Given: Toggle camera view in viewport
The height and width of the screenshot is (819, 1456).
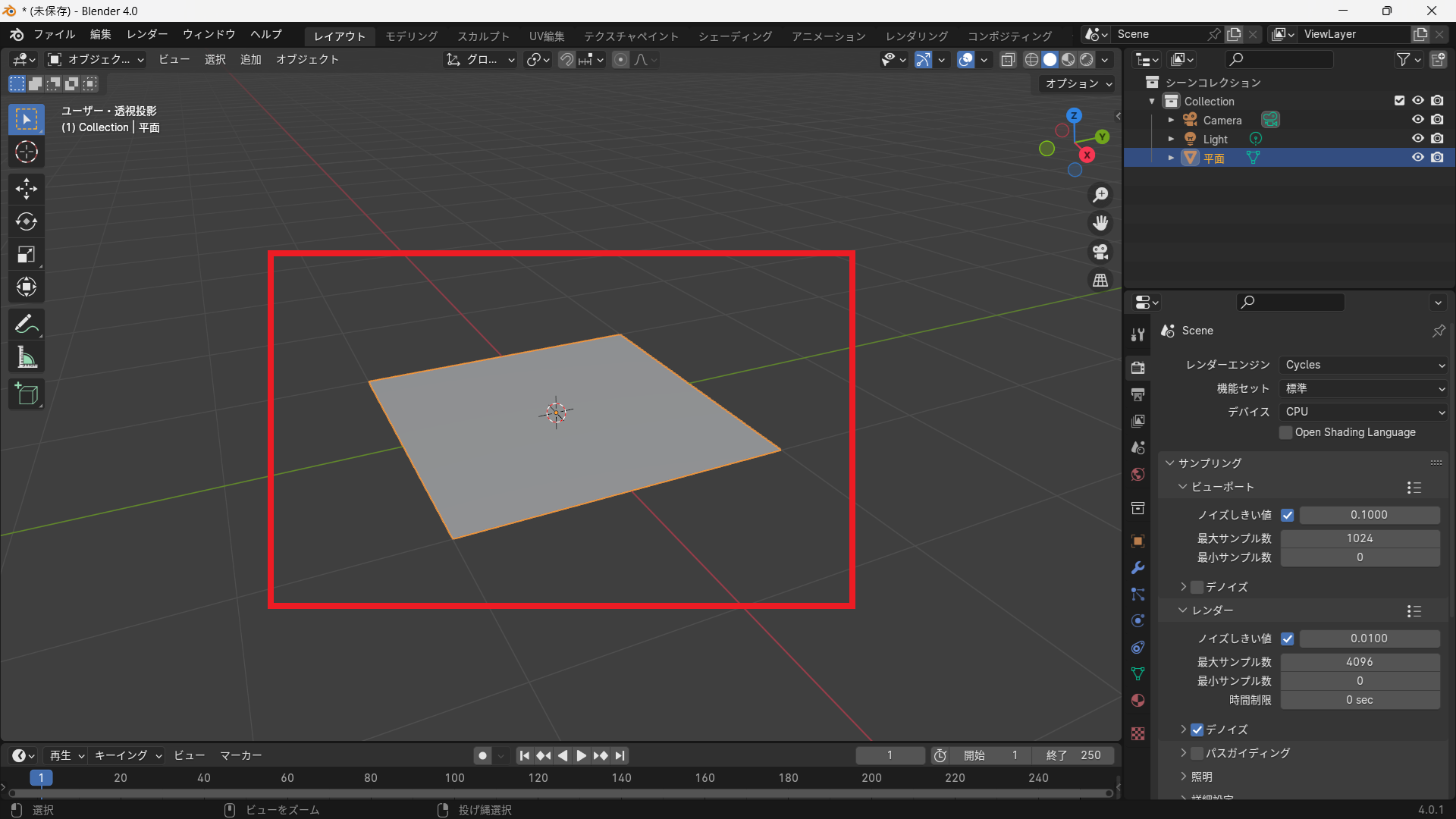Looking at the screenshot, I should (1100, 252).
